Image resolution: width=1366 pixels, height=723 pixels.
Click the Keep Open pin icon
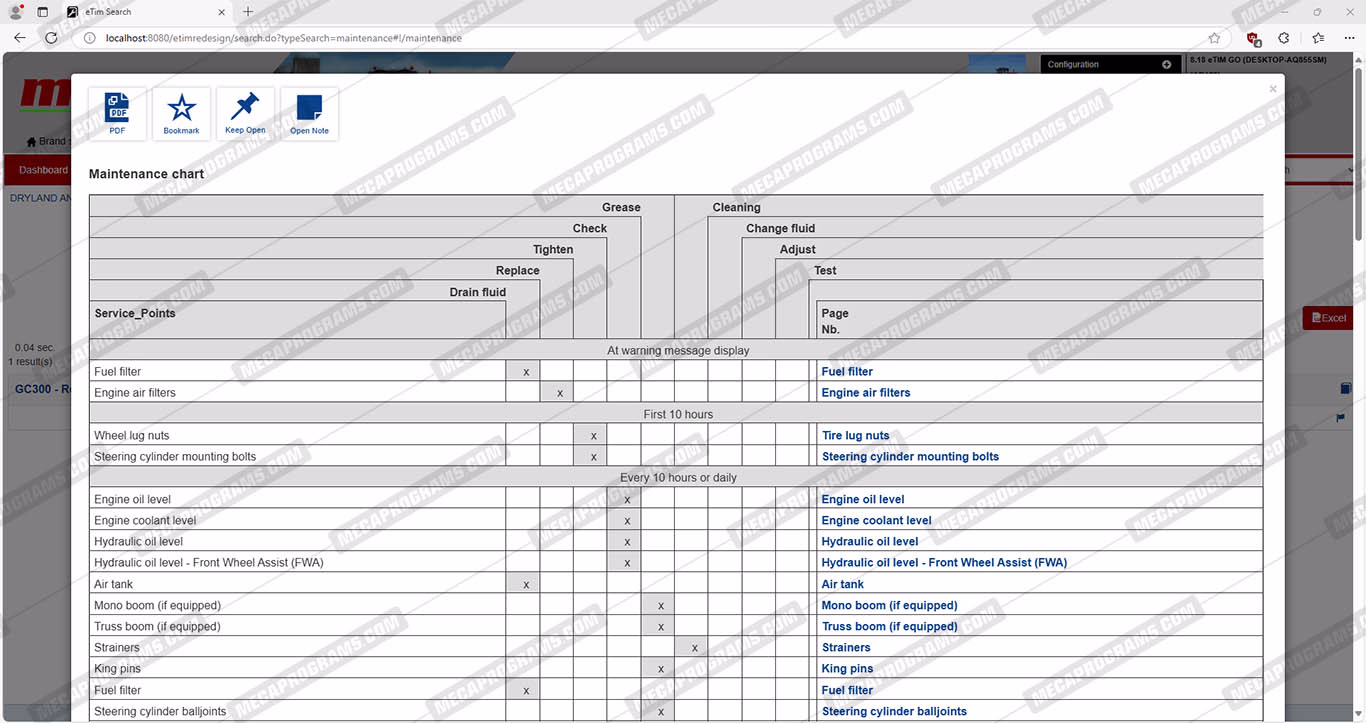(245, 114)
